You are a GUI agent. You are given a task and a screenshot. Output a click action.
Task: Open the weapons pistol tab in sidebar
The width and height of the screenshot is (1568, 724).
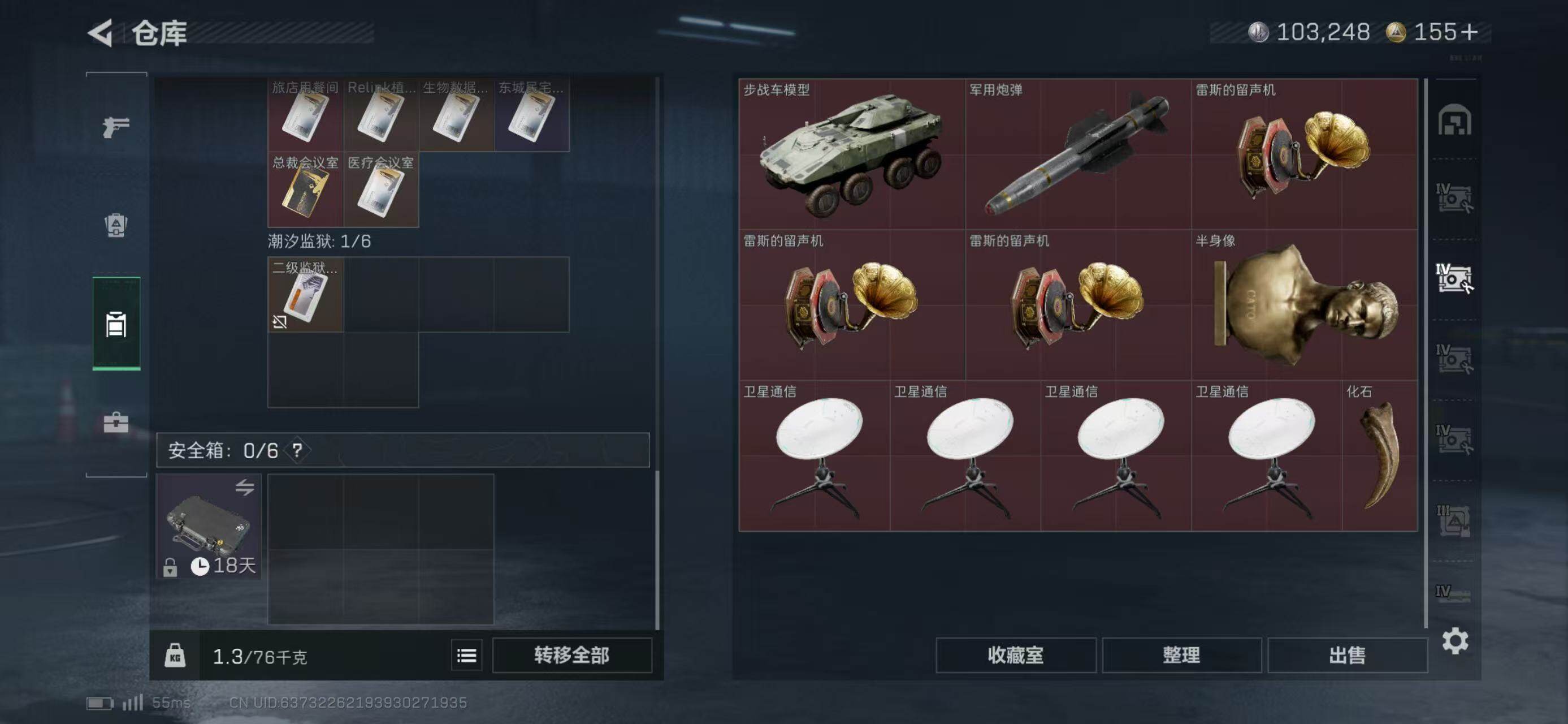pos(116,127)
